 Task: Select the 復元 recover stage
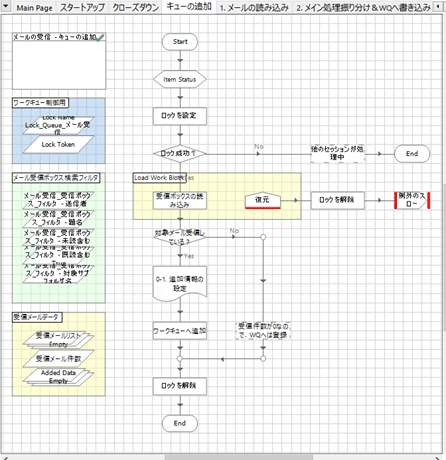coord(262,200)
